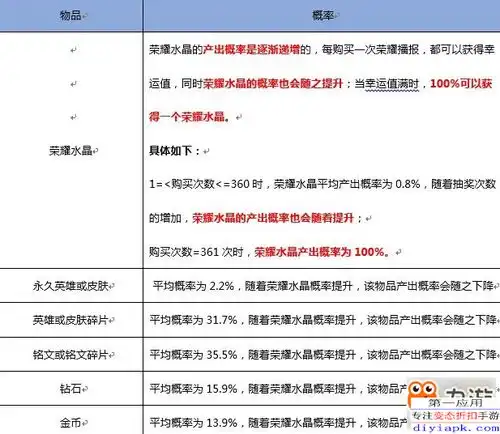Click the red text 产出概率是逐渐递增
The height and width of the screenshot is (434, 500).
tap(252, 50)
